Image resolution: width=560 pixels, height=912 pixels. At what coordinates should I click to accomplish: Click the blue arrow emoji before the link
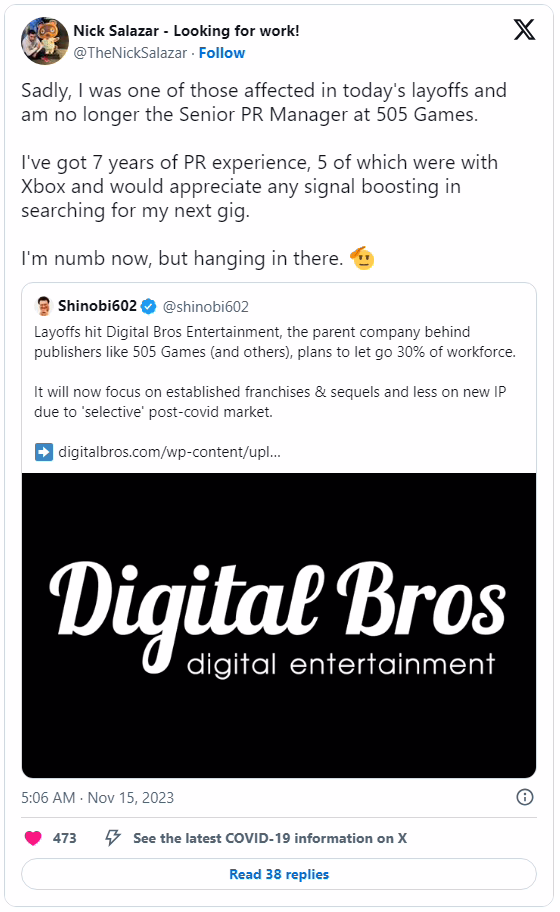coord(44,452)
